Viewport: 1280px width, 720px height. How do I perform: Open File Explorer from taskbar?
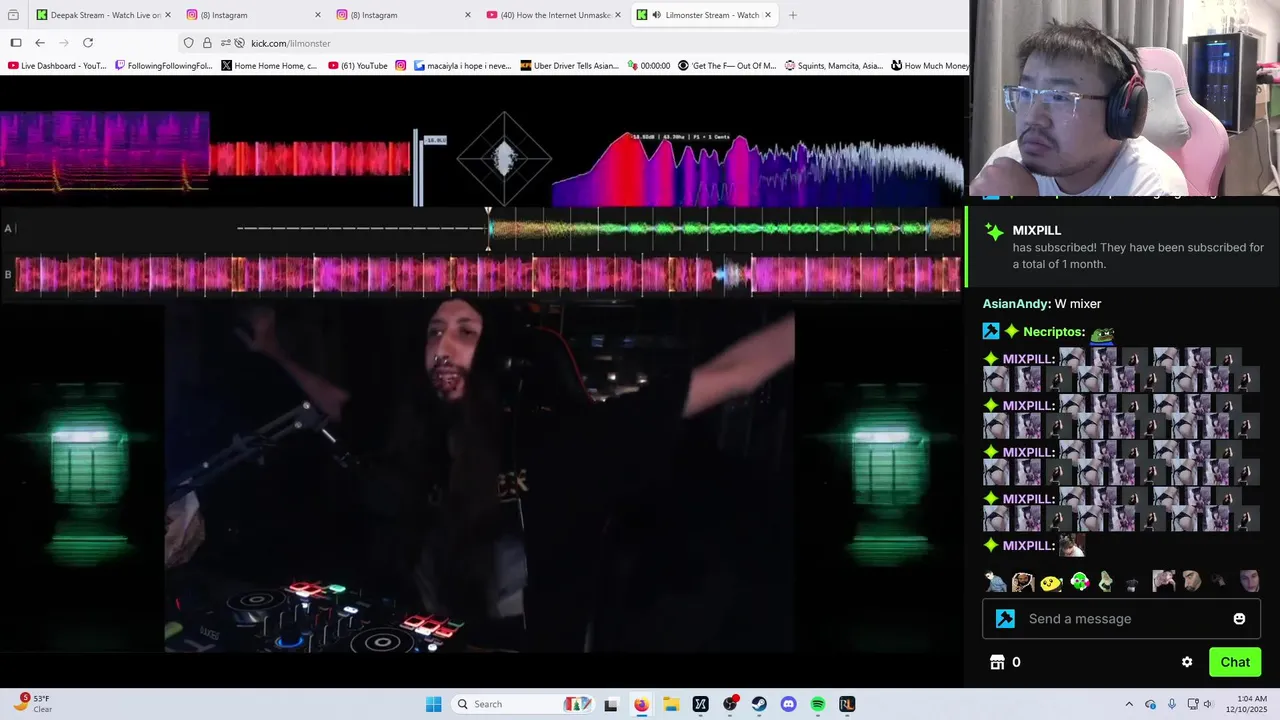tap(671, 704)
